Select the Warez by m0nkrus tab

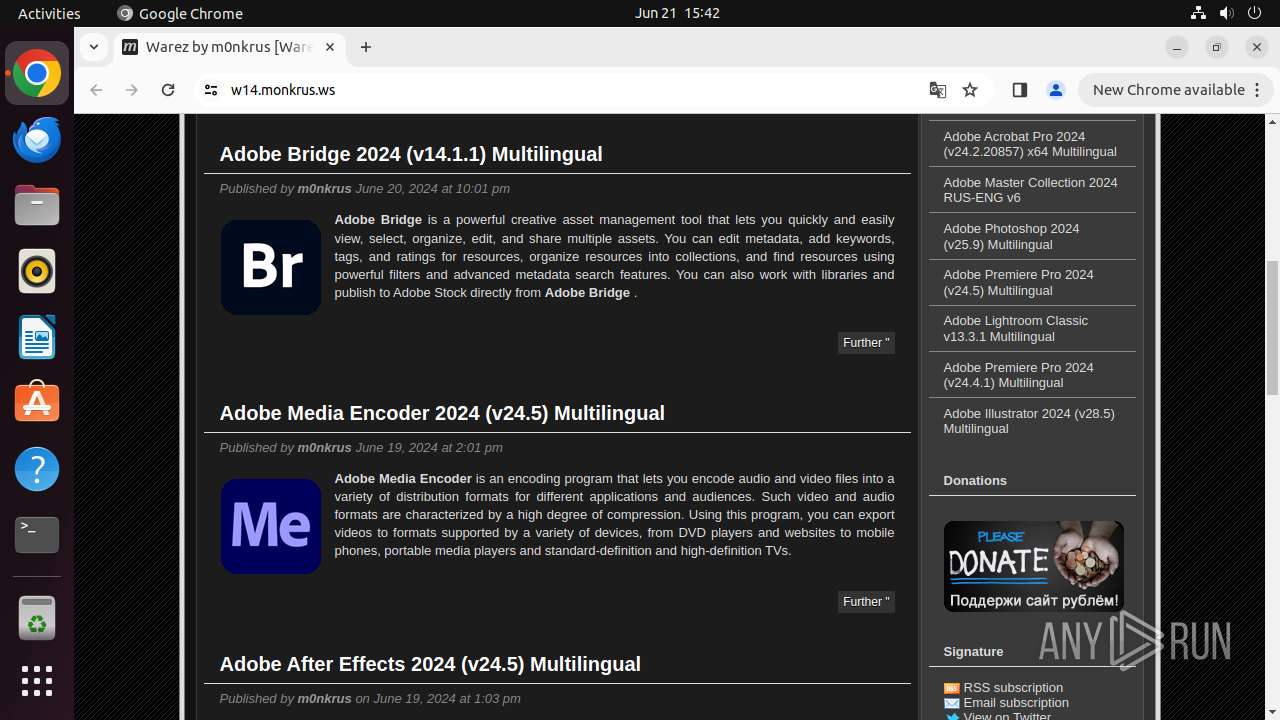(x=228, y=47)
